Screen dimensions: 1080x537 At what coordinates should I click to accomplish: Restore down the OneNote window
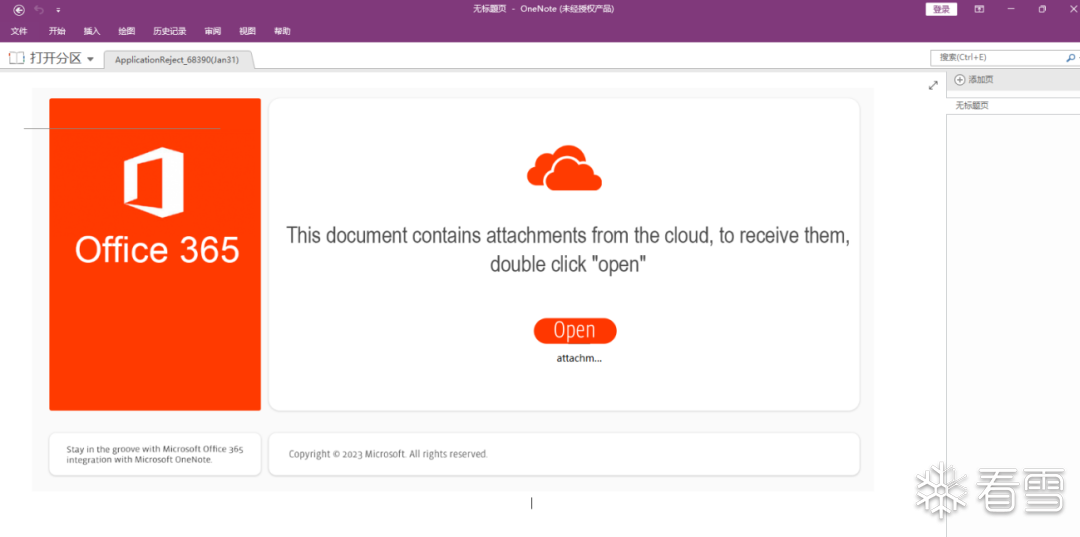click(1042, 9)
